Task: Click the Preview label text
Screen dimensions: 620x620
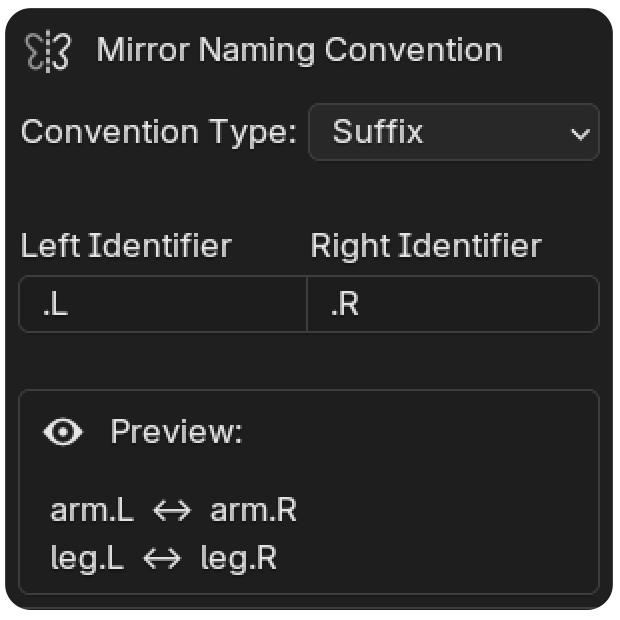Action: (x=176, y=431)
